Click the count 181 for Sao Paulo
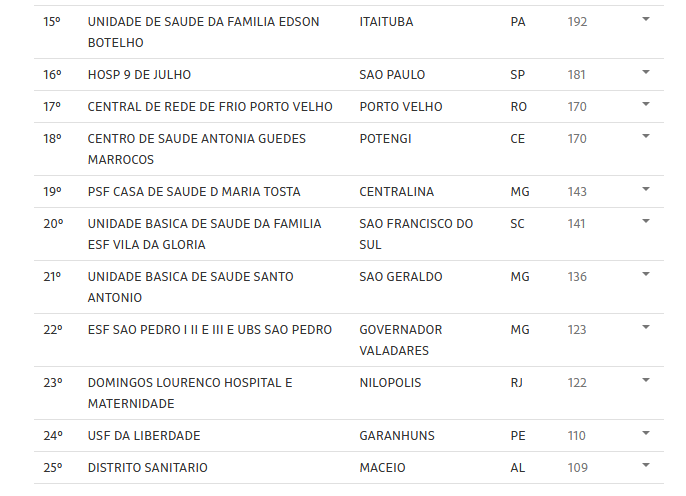The height and width of the screenshot is (496, 686). tap(576, 75)
